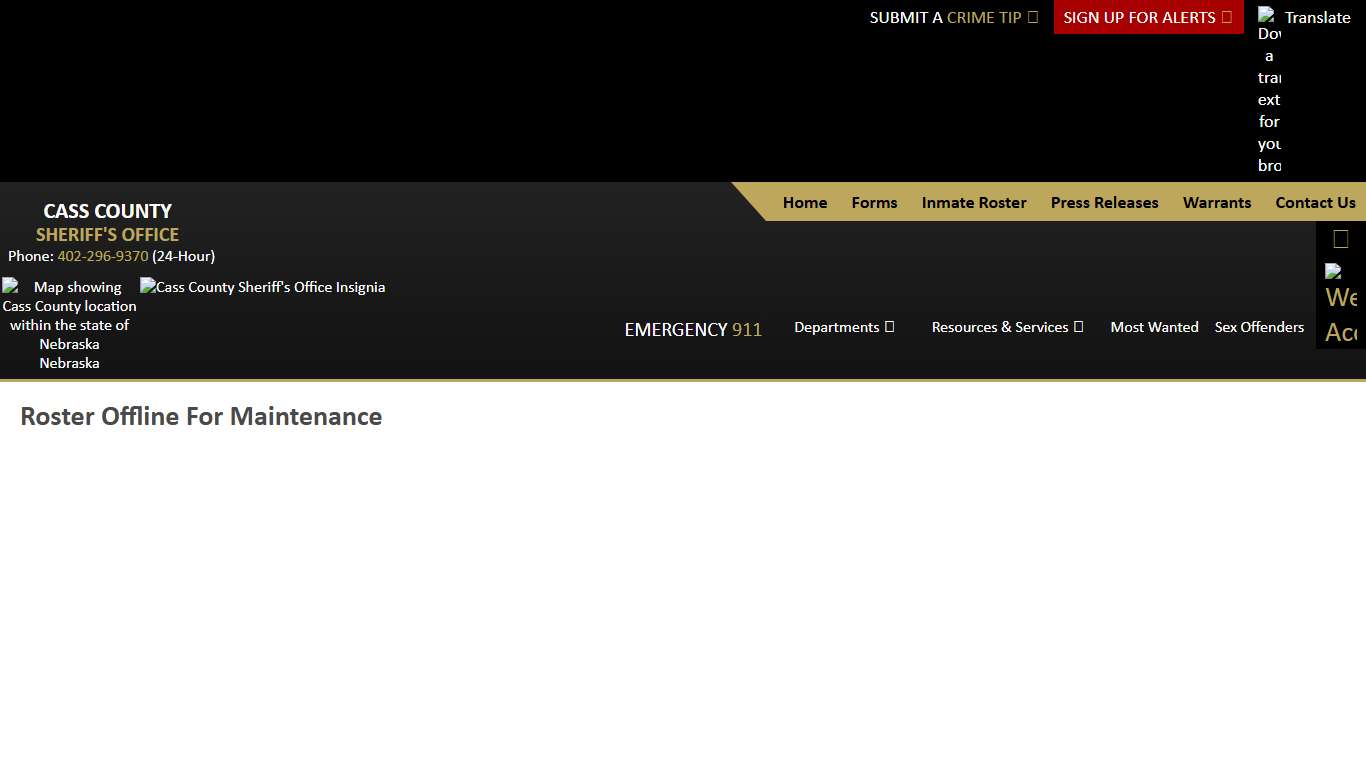Open the Forms menu item
Viewport: 1366px width, 768px height.
point(874,203)
